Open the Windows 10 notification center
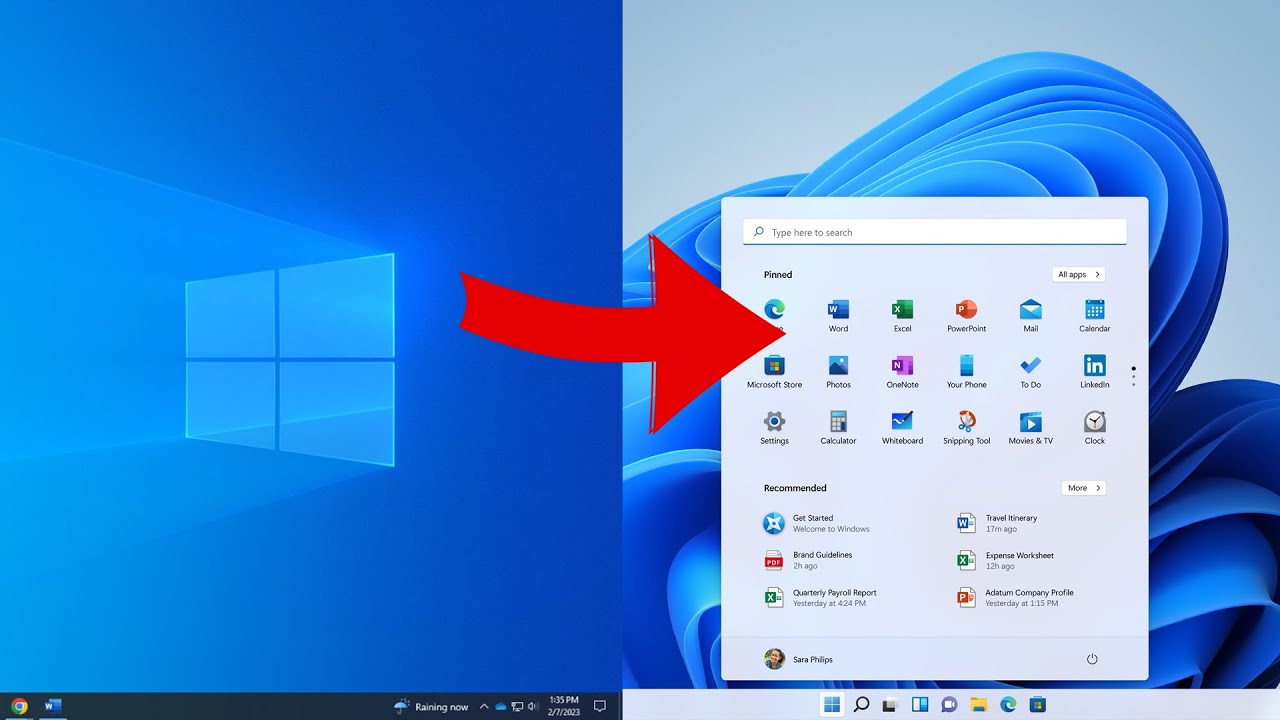 [x=600, y=706]
